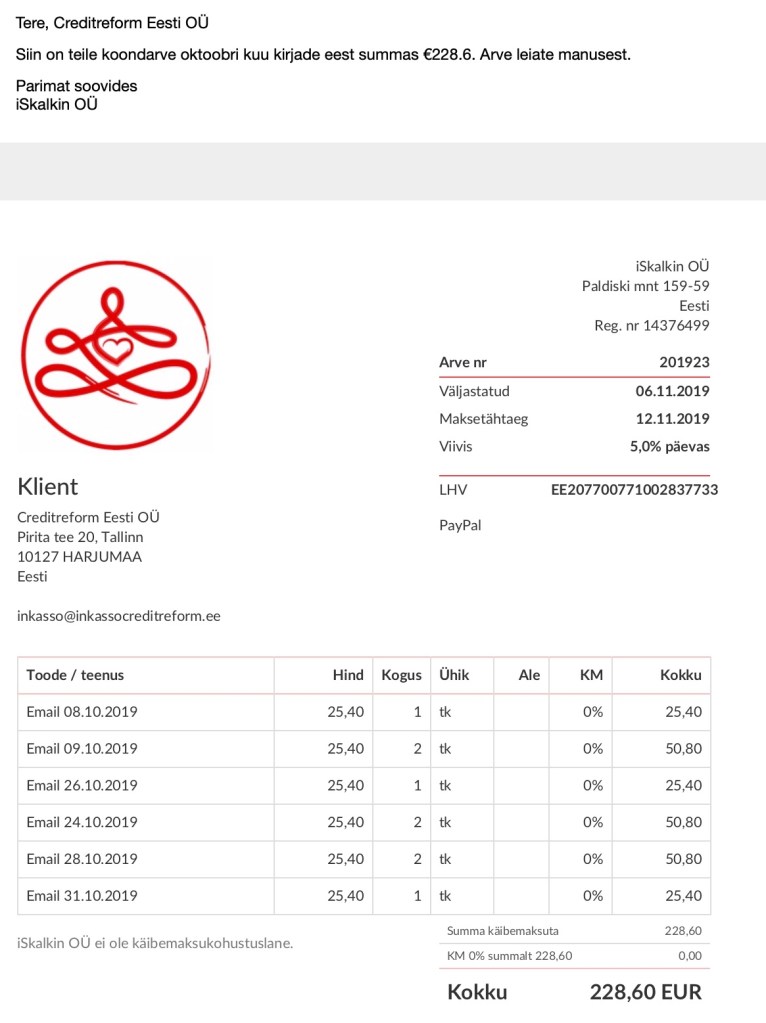Select the Email 09.10.2019 row item
Viewport: 766px width, 1023px height.
[82, 749]
